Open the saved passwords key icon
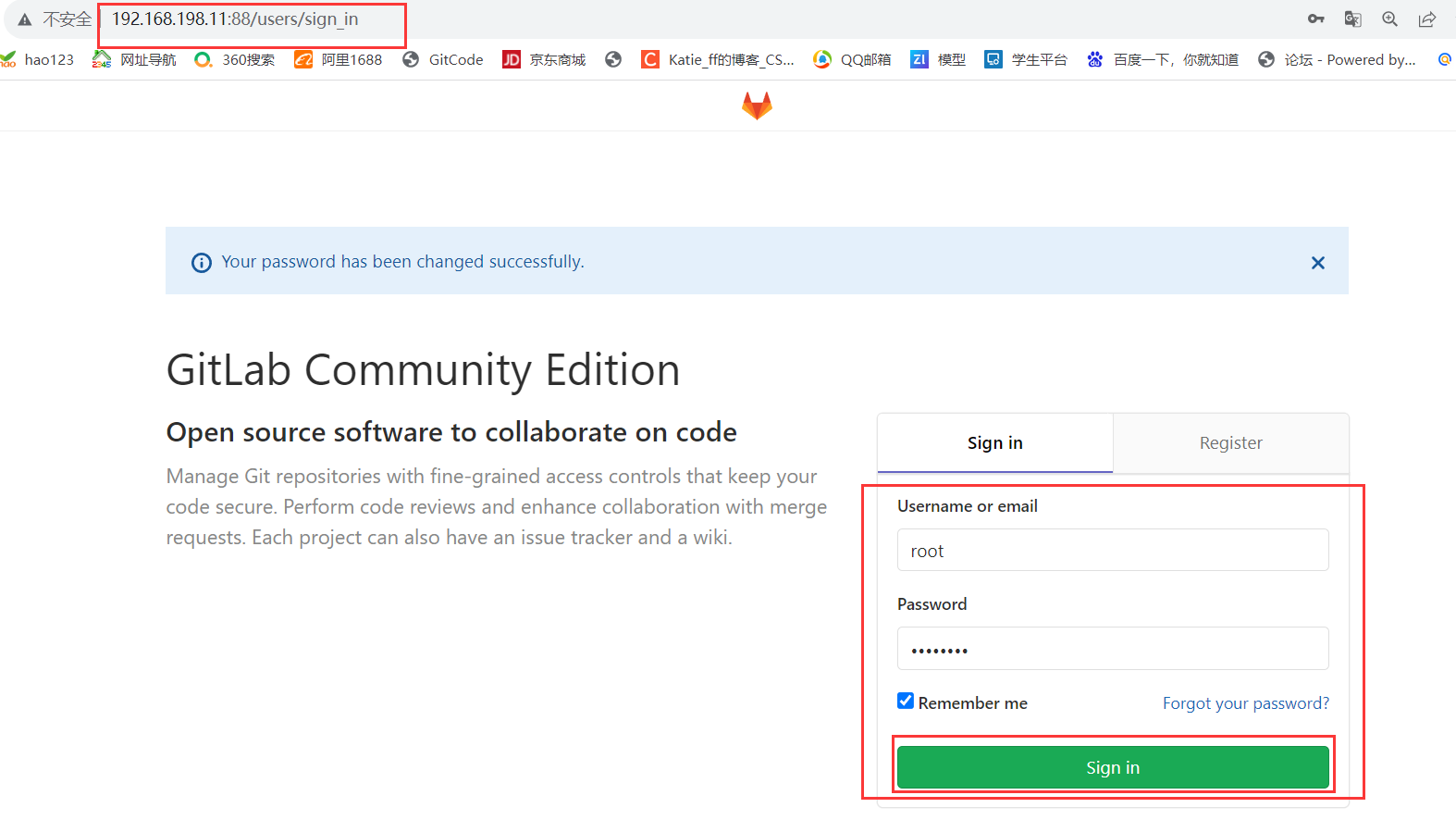The height and width of the screenshot is (820, 1456). (1315, 19)
